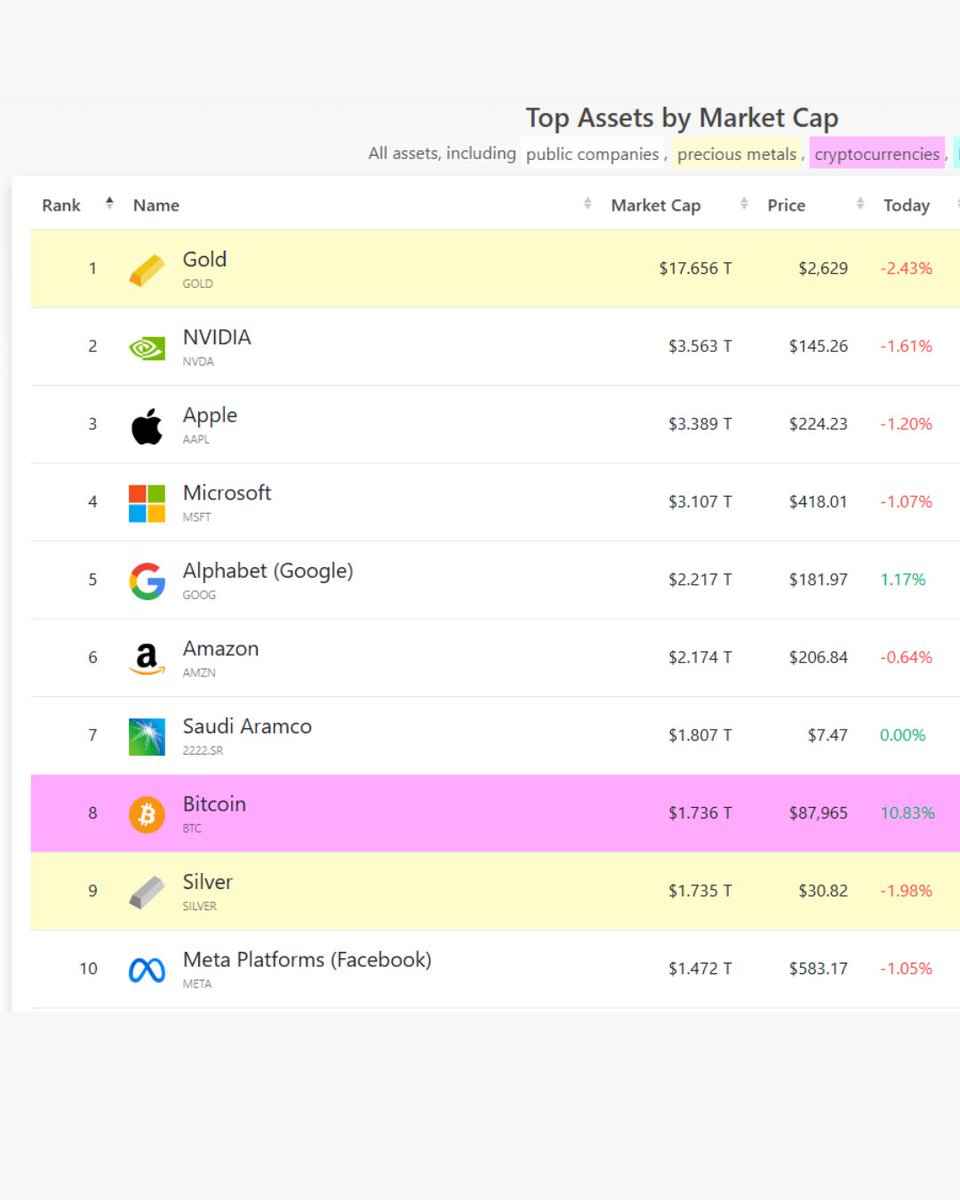This screenshot has height=1200, width=960.
Task: Click Silver market cap $1.735 T
Action: click(x=700, y=891)
